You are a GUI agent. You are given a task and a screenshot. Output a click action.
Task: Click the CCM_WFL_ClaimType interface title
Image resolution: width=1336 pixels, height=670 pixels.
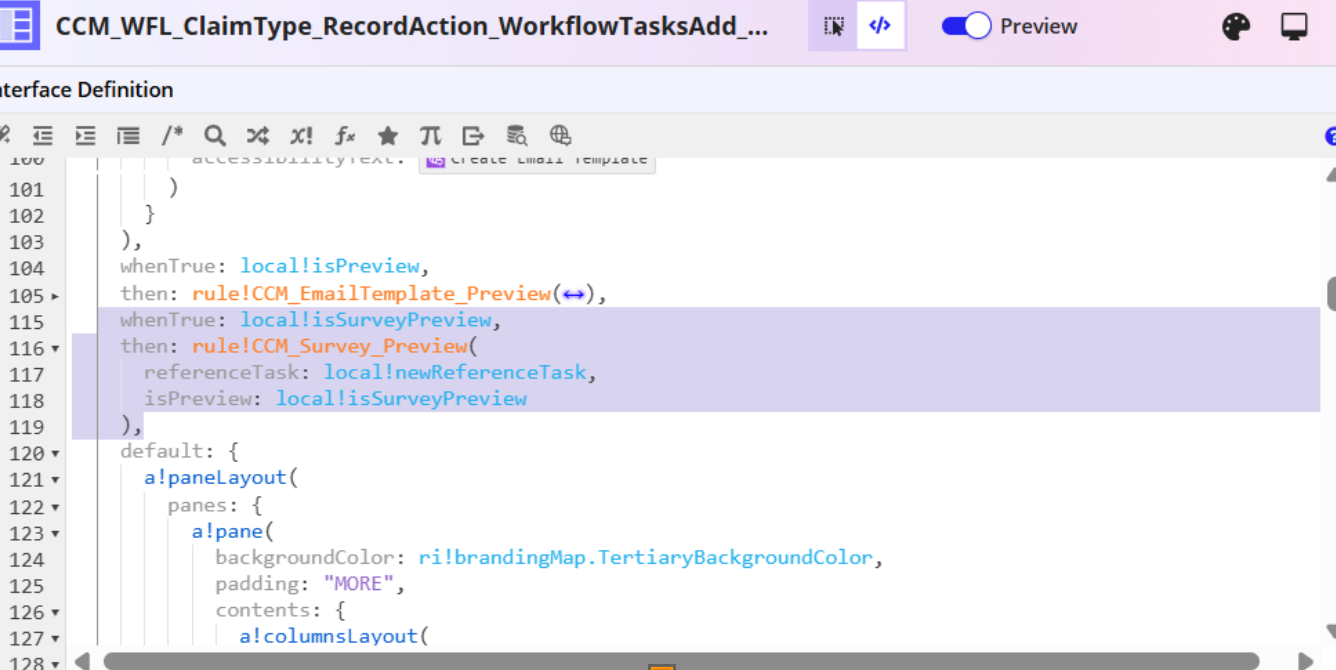[x=412, y=27]
